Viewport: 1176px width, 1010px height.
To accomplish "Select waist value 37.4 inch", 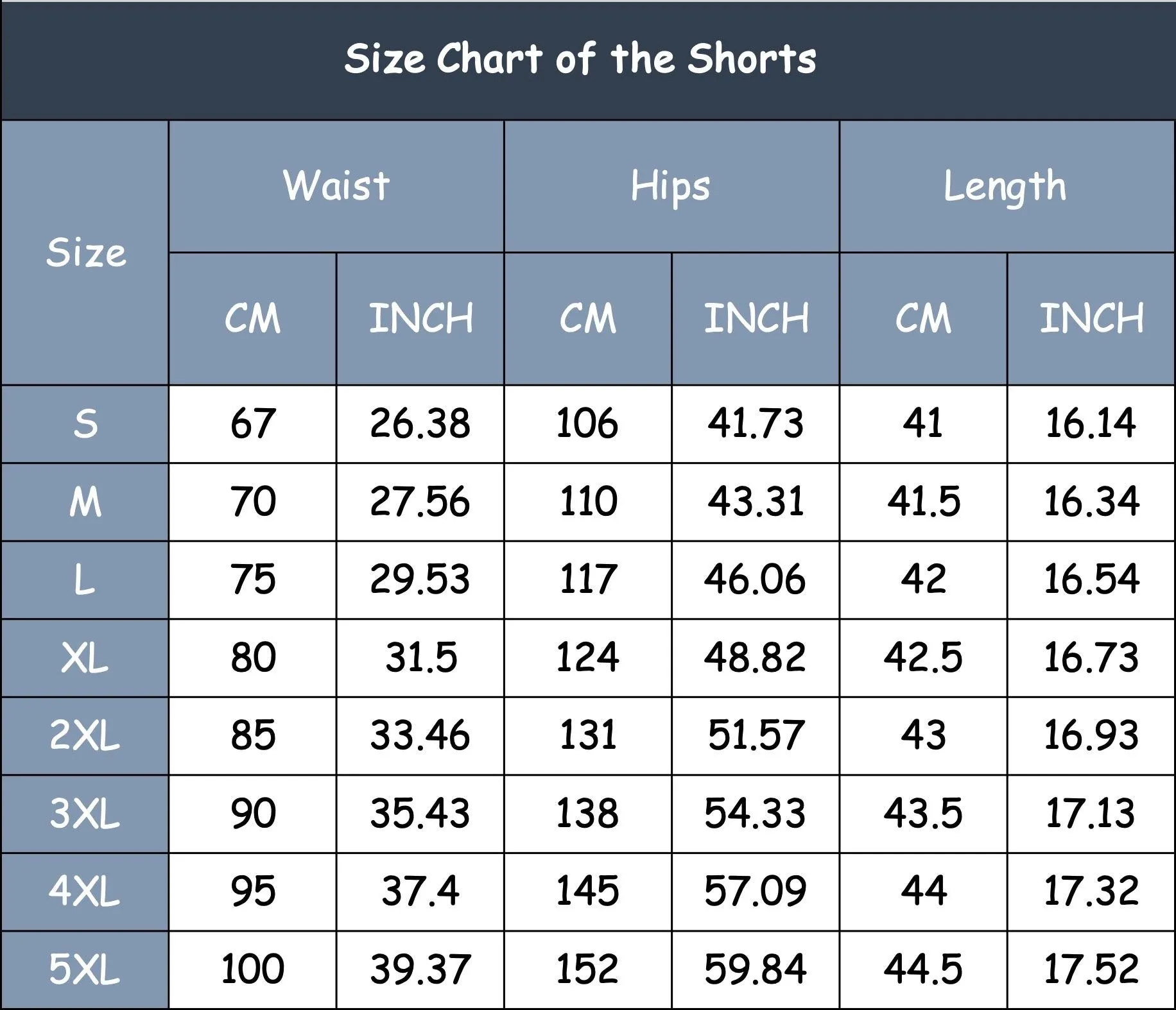I will (420, 892).
